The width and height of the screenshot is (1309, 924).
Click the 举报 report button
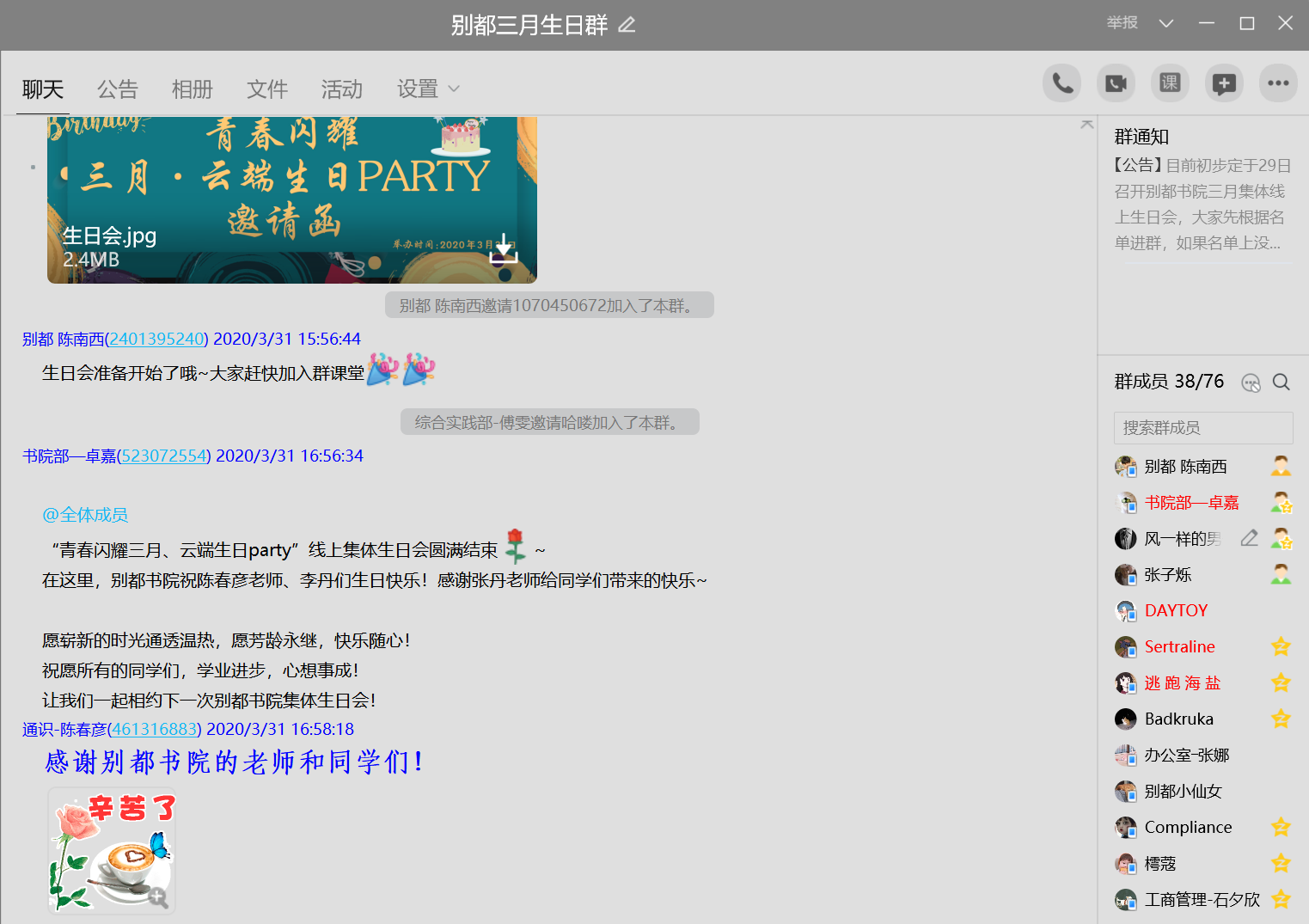pyautogui.click(x=1122, y=23)
